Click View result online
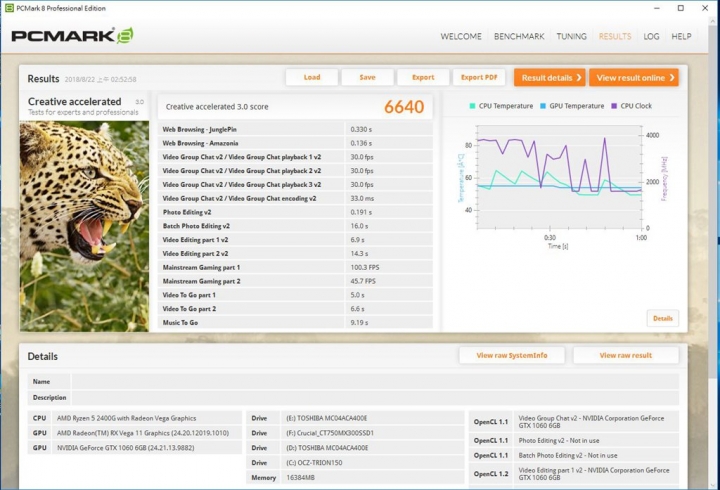Viewport: 720px width, 490px height. [634, 78]
